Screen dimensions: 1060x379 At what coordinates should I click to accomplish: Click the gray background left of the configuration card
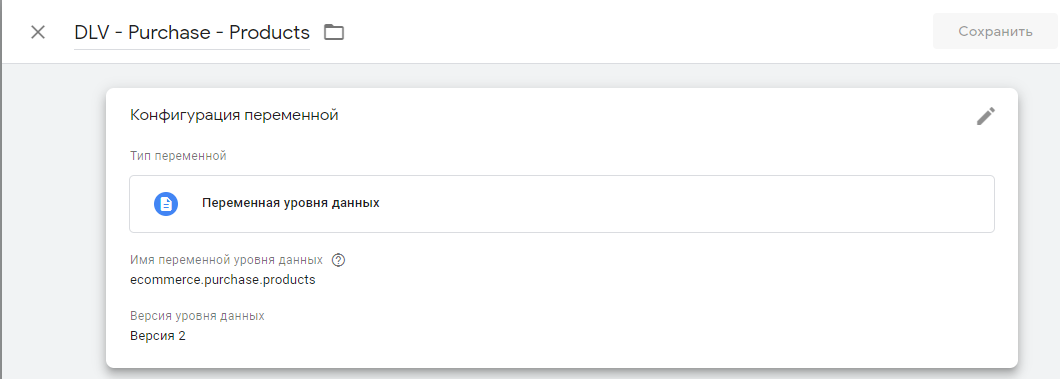tap(54, 223)
